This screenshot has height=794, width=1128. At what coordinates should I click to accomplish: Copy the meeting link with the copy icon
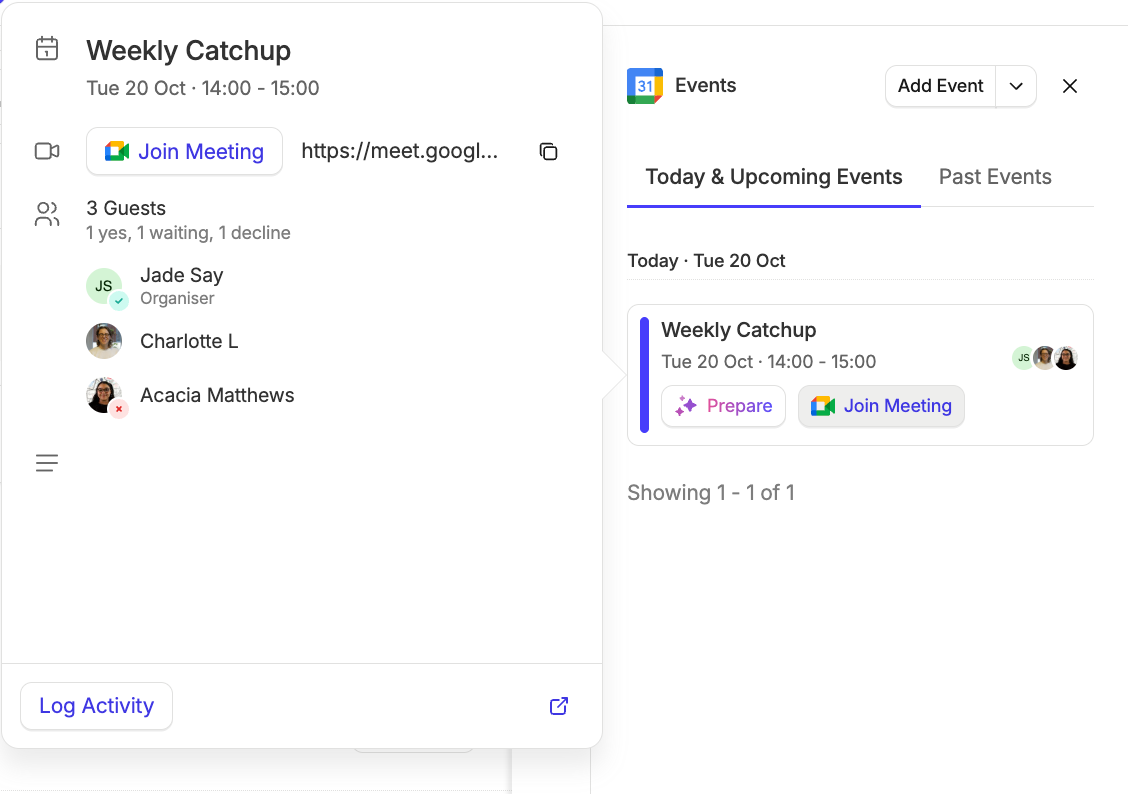(548, 152)
